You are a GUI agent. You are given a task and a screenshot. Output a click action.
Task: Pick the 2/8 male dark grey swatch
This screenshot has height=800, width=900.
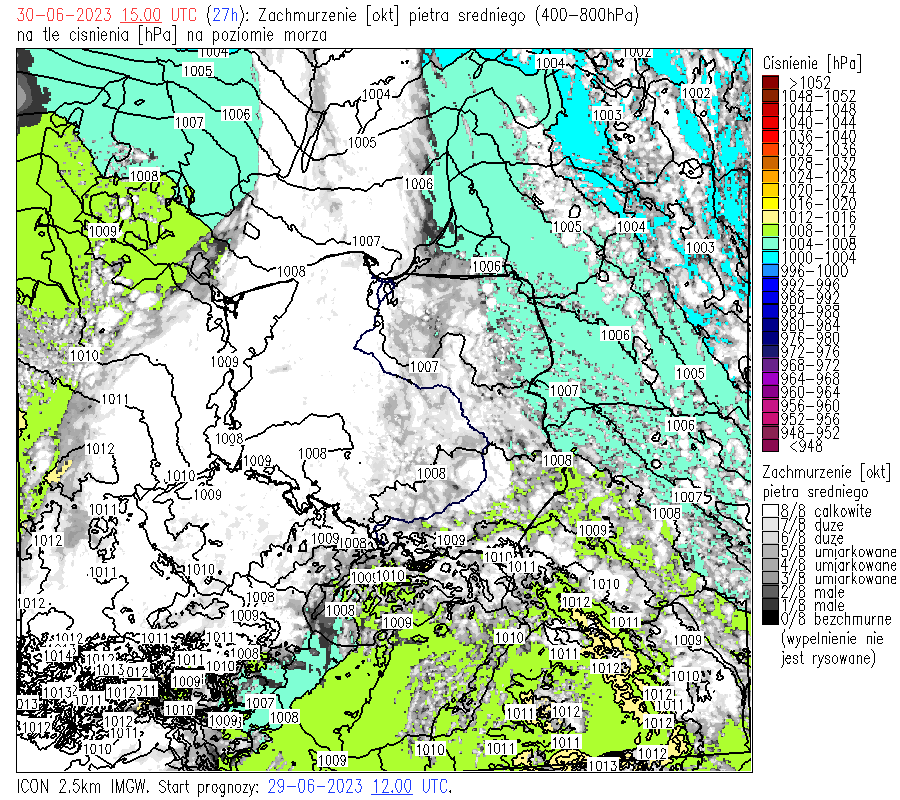coord(770,592)
